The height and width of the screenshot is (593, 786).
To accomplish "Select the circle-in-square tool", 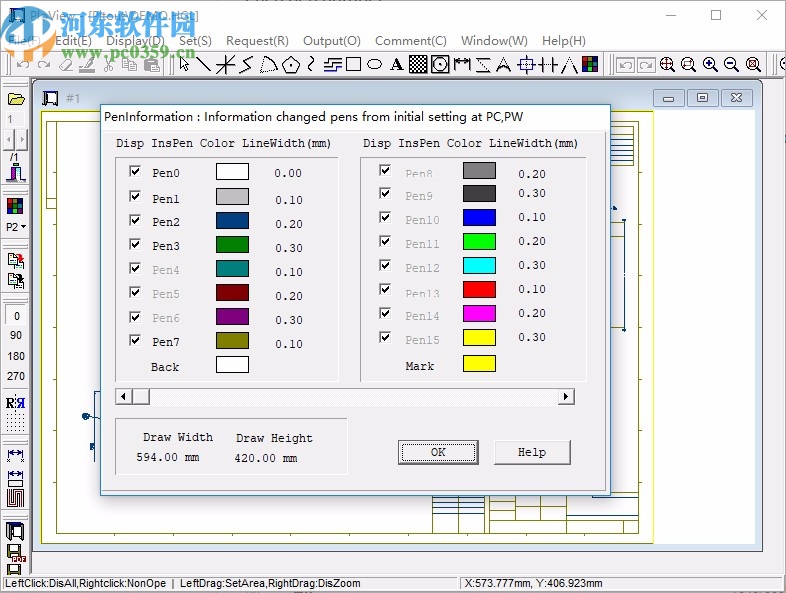I will tap(440, 64).
